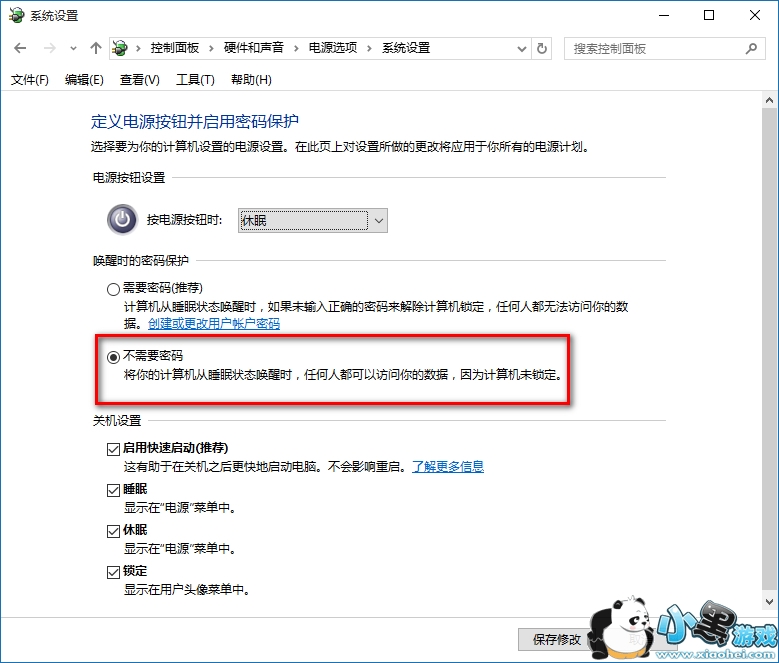The height and width of the screenshot is (663, 779).
Task: Click the forward navigation arrow
Action: coord(50,48)
